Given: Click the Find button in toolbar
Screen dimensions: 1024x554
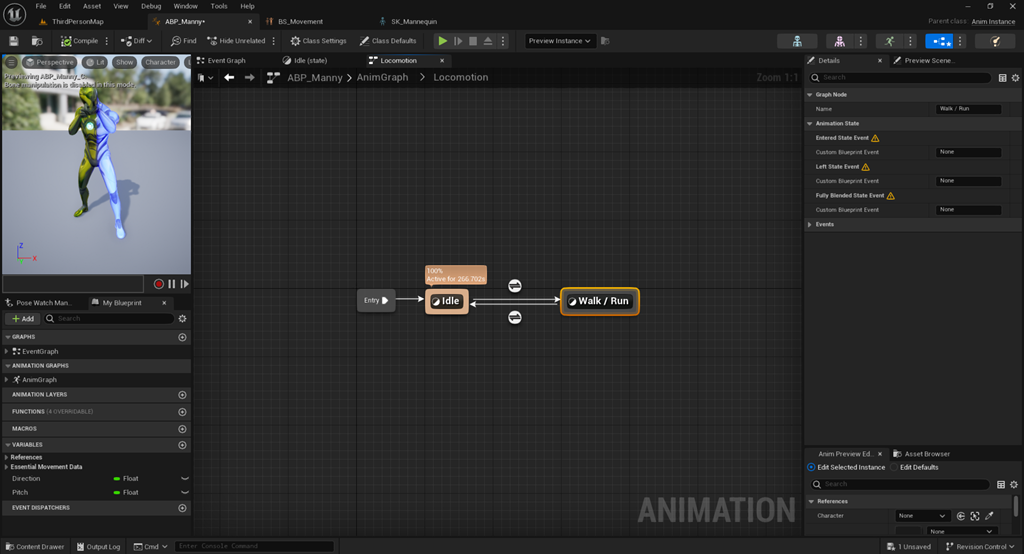Looking at the screenshot, I should [184, 41].
